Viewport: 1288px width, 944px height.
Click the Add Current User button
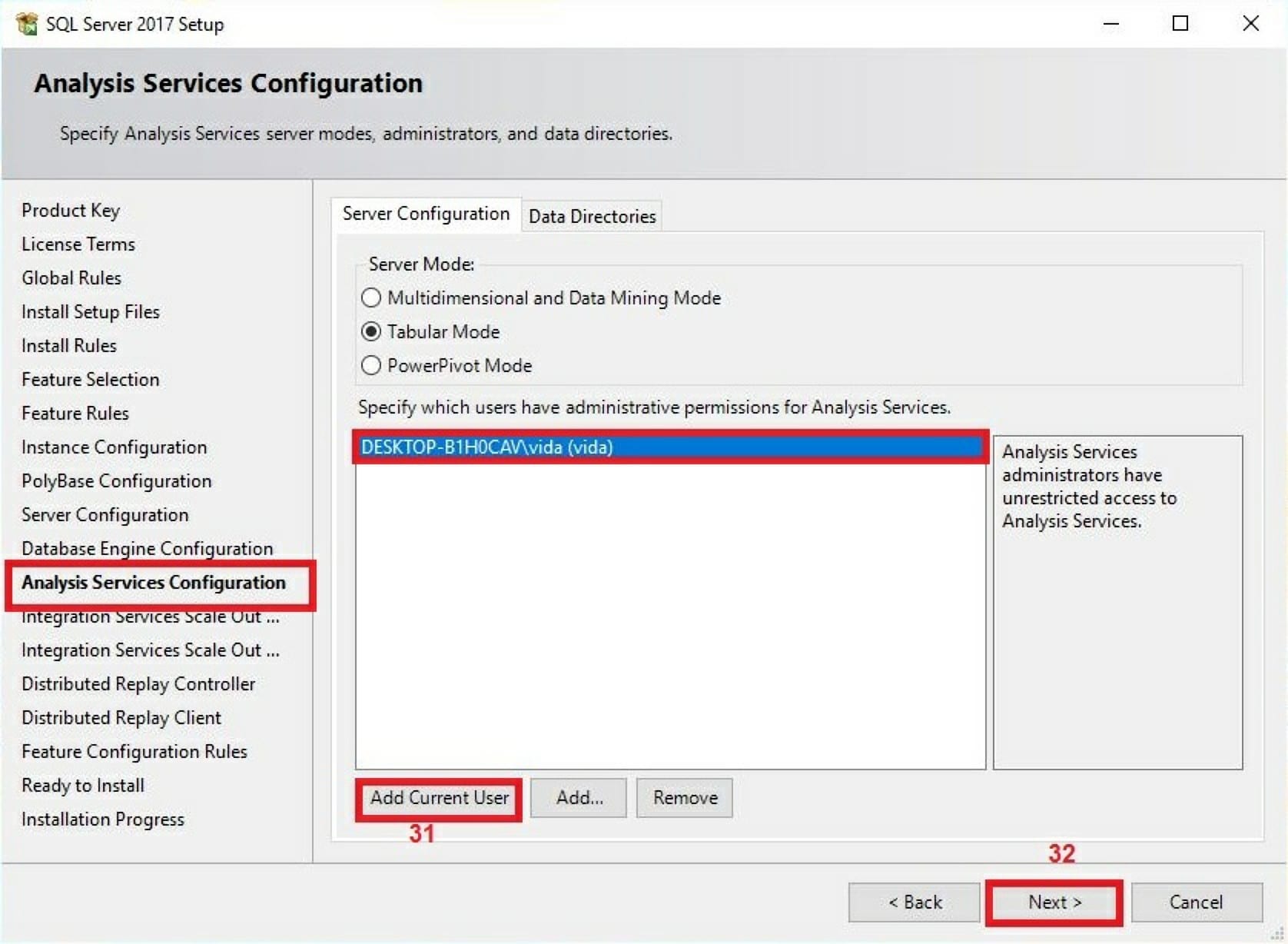(x=440, y=798)
